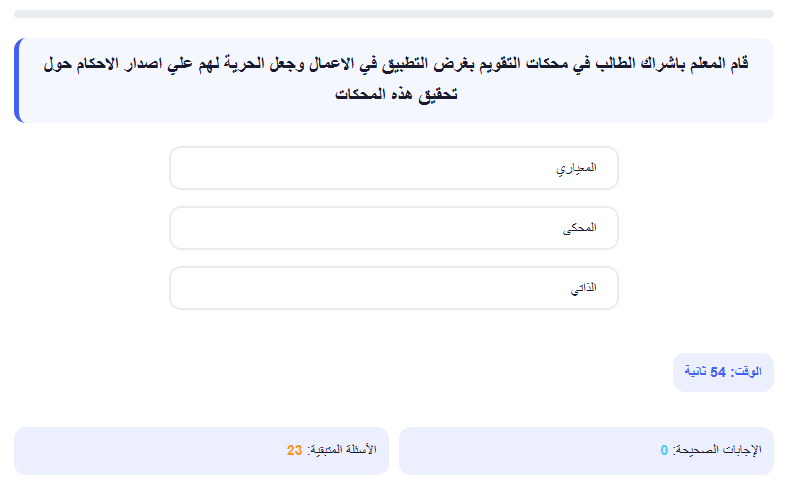Click the الأسئلة المتبقية label text
Image resolution: width=785 pixels, height=495 pixels.
pyautogui.click(x=341, y=450)
